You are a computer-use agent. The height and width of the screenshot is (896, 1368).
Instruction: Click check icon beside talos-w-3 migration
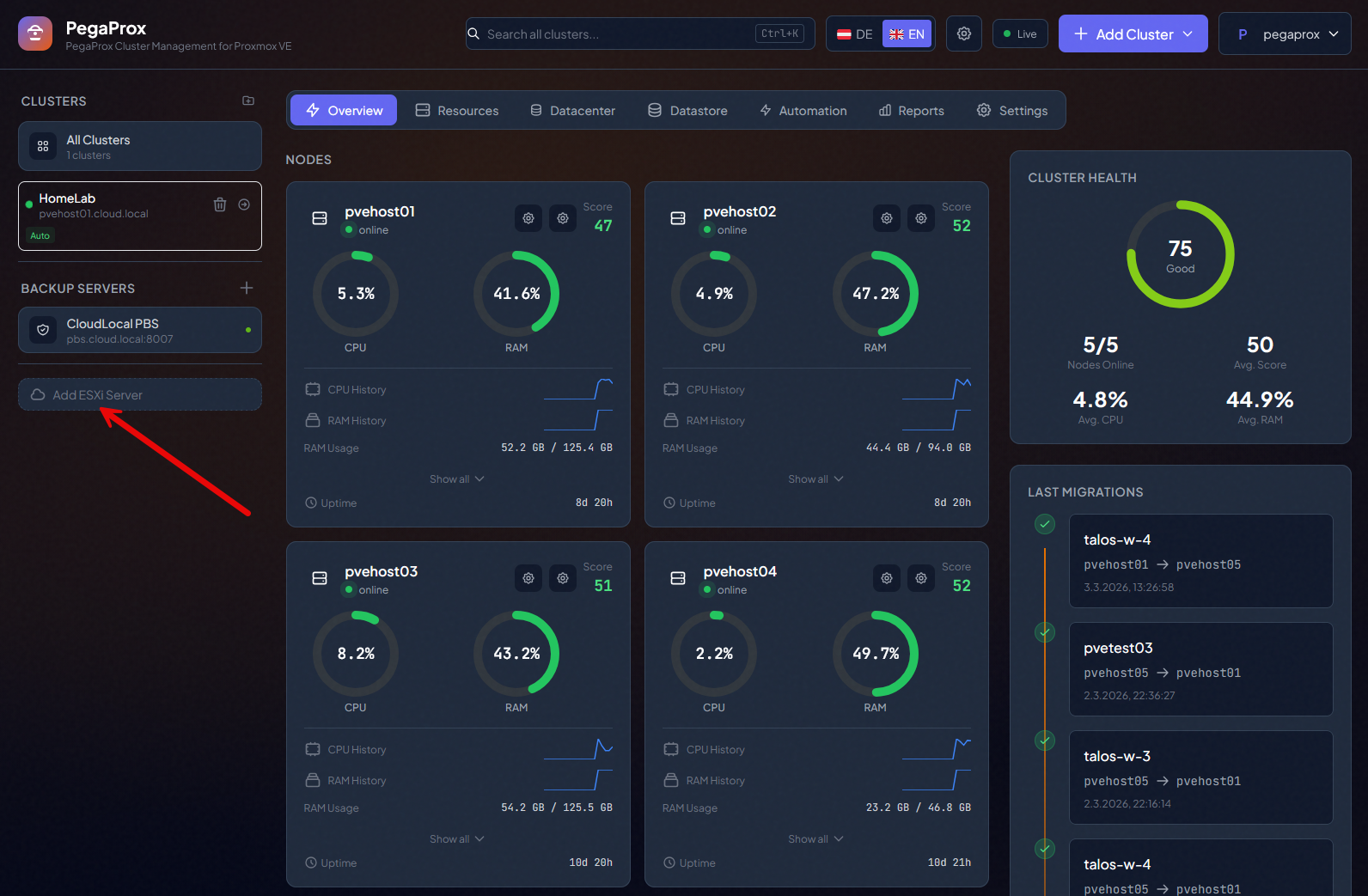point(1045,741)
